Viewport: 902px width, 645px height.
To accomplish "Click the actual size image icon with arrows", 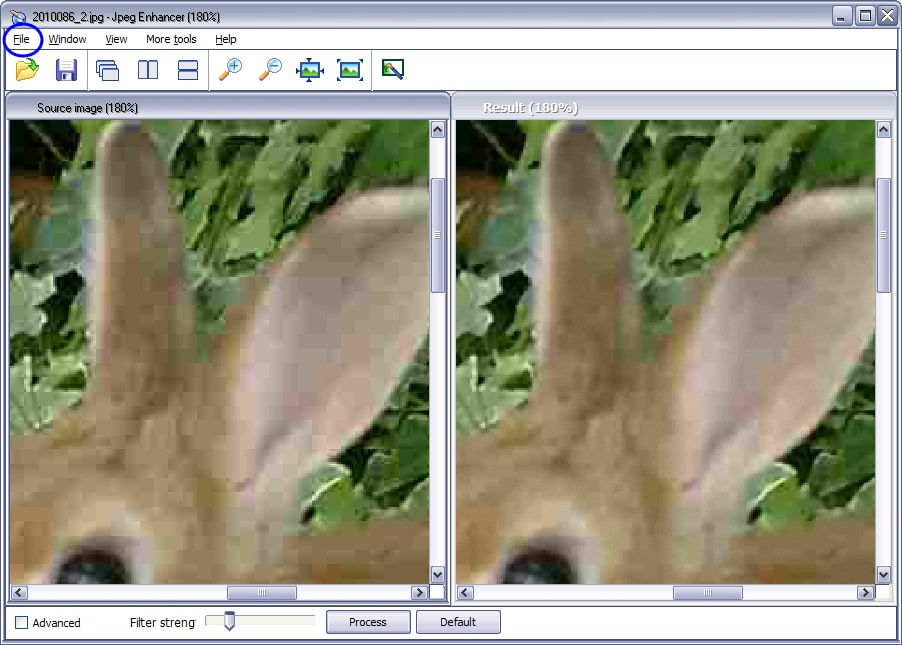I will 310,70.
